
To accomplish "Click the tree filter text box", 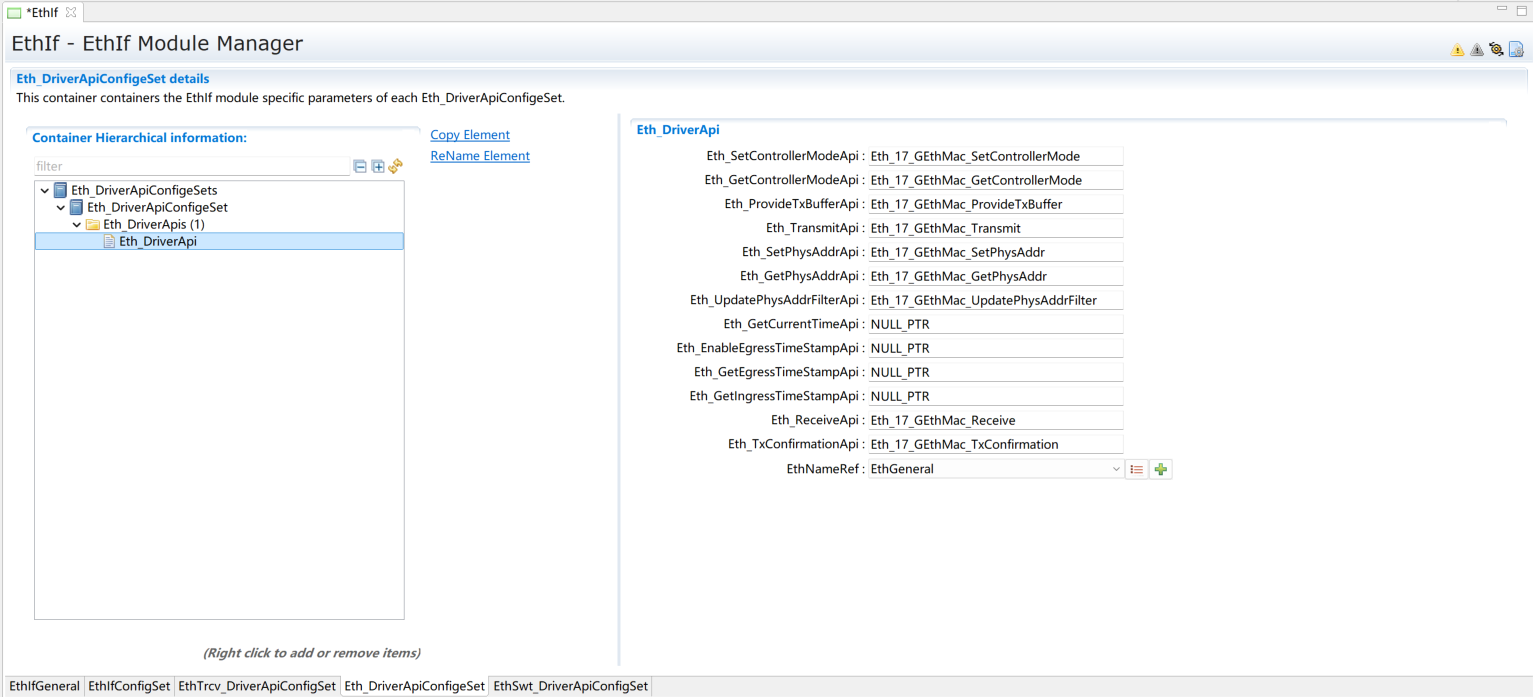I will click(190, 167).
